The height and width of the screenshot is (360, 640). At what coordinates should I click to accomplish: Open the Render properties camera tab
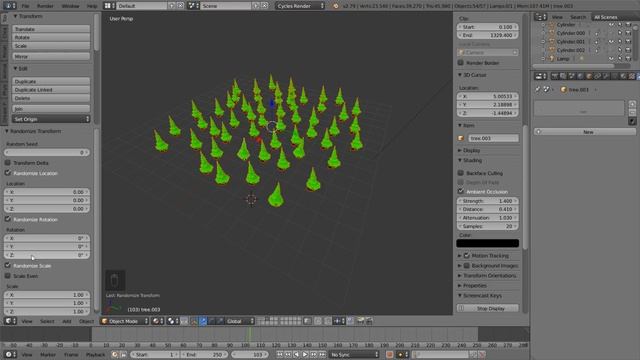[555, 76]
